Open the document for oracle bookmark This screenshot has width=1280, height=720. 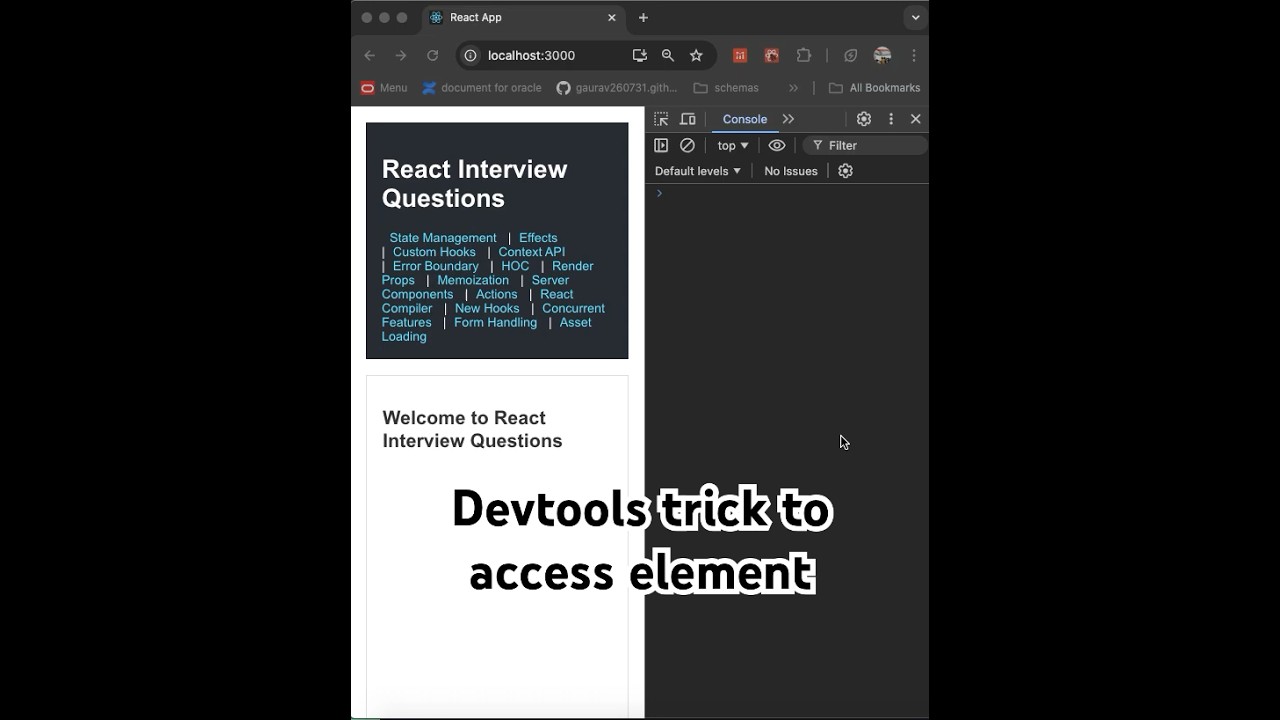[482, 88]
